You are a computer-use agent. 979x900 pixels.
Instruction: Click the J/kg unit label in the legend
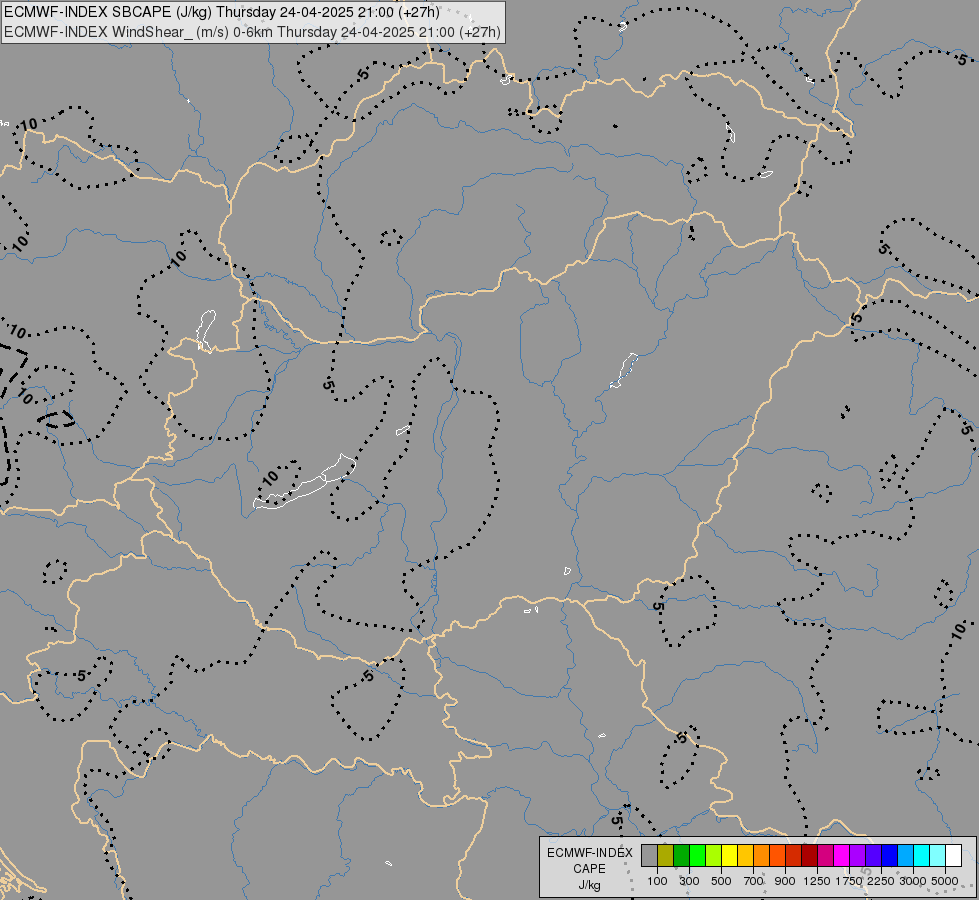(589, 885)
